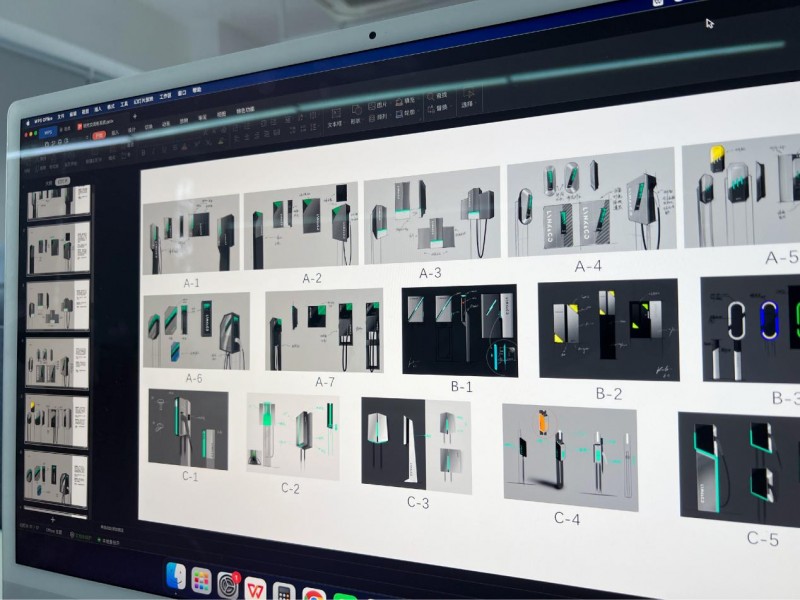Select concept image C-2 on the slide

click(x=293, y=437)
